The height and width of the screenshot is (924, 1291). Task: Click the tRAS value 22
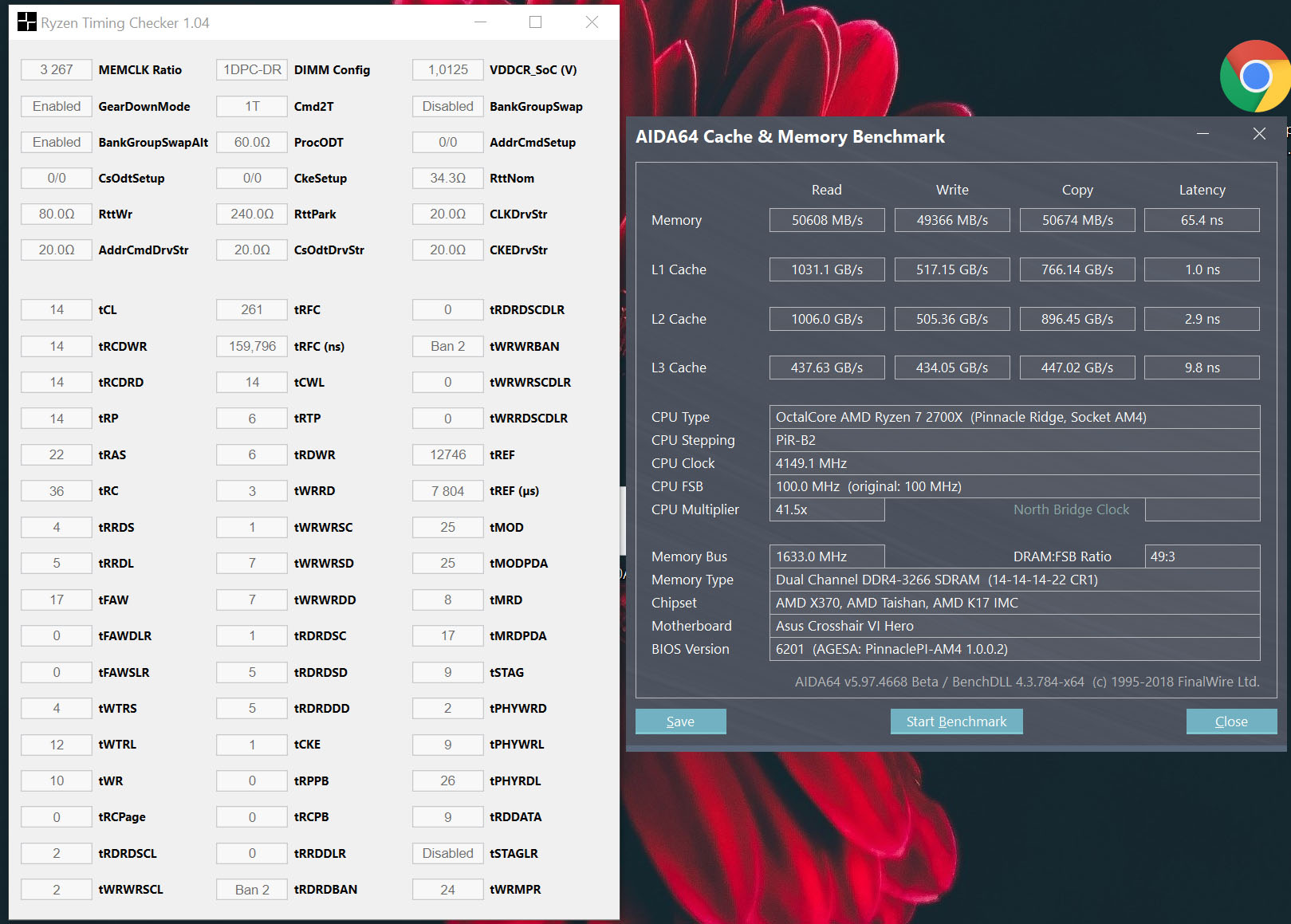57,455
